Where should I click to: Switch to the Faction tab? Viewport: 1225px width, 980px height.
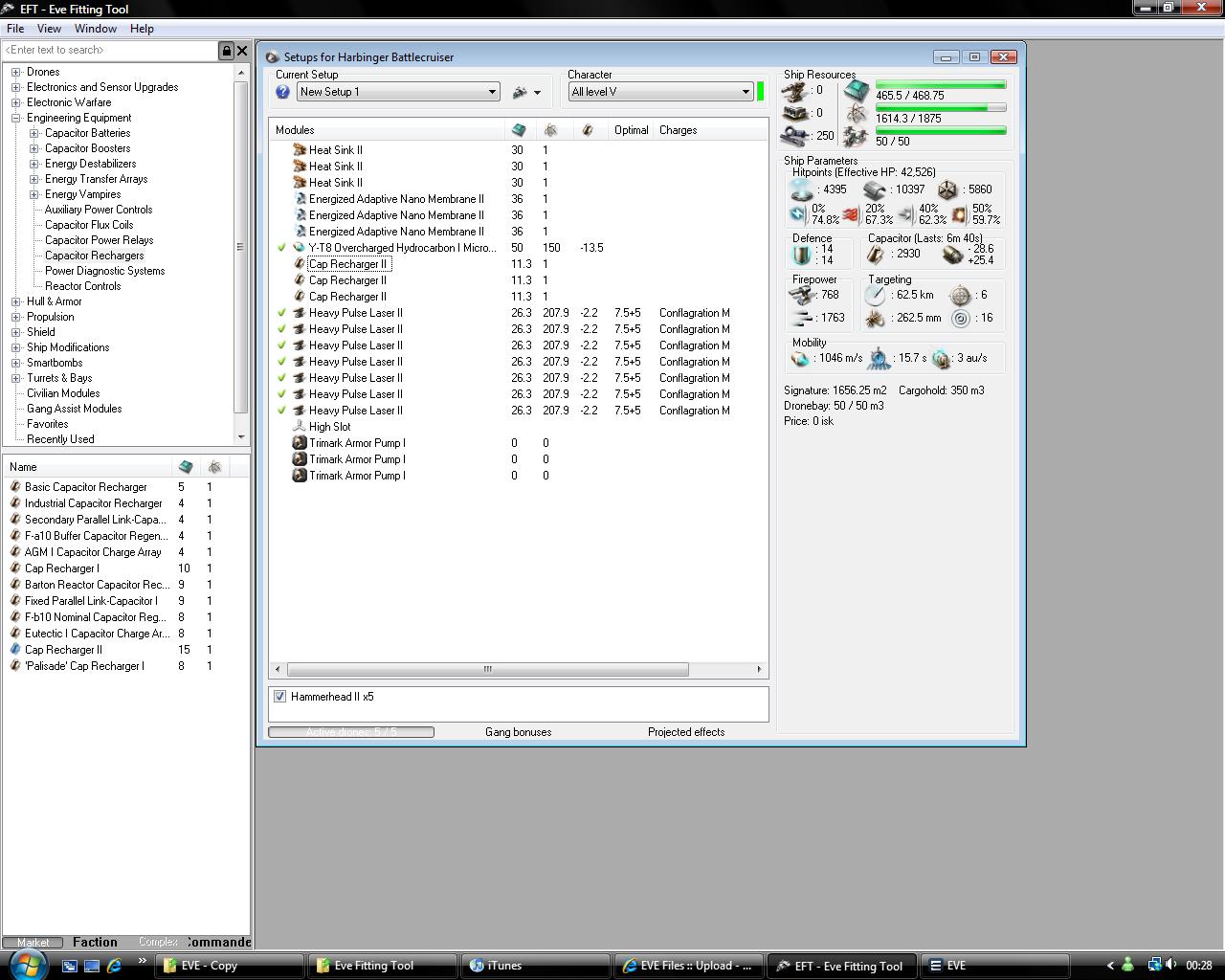coord(95,942)
